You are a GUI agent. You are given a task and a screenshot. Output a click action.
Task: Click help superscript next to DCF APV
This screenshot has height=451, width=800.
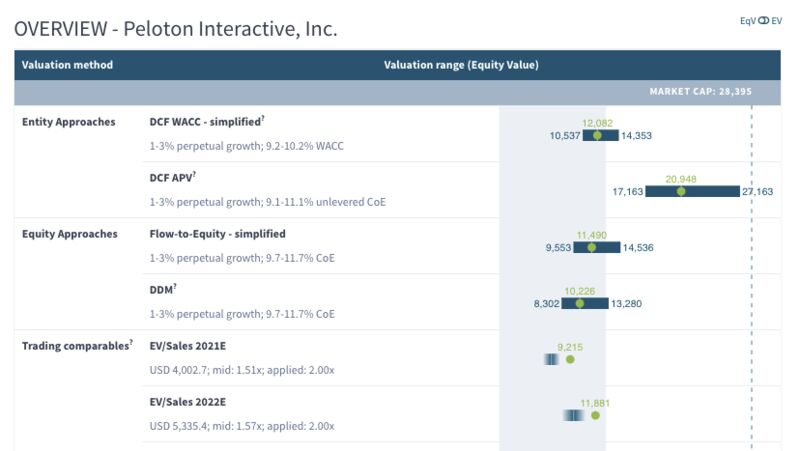(198, 174)
